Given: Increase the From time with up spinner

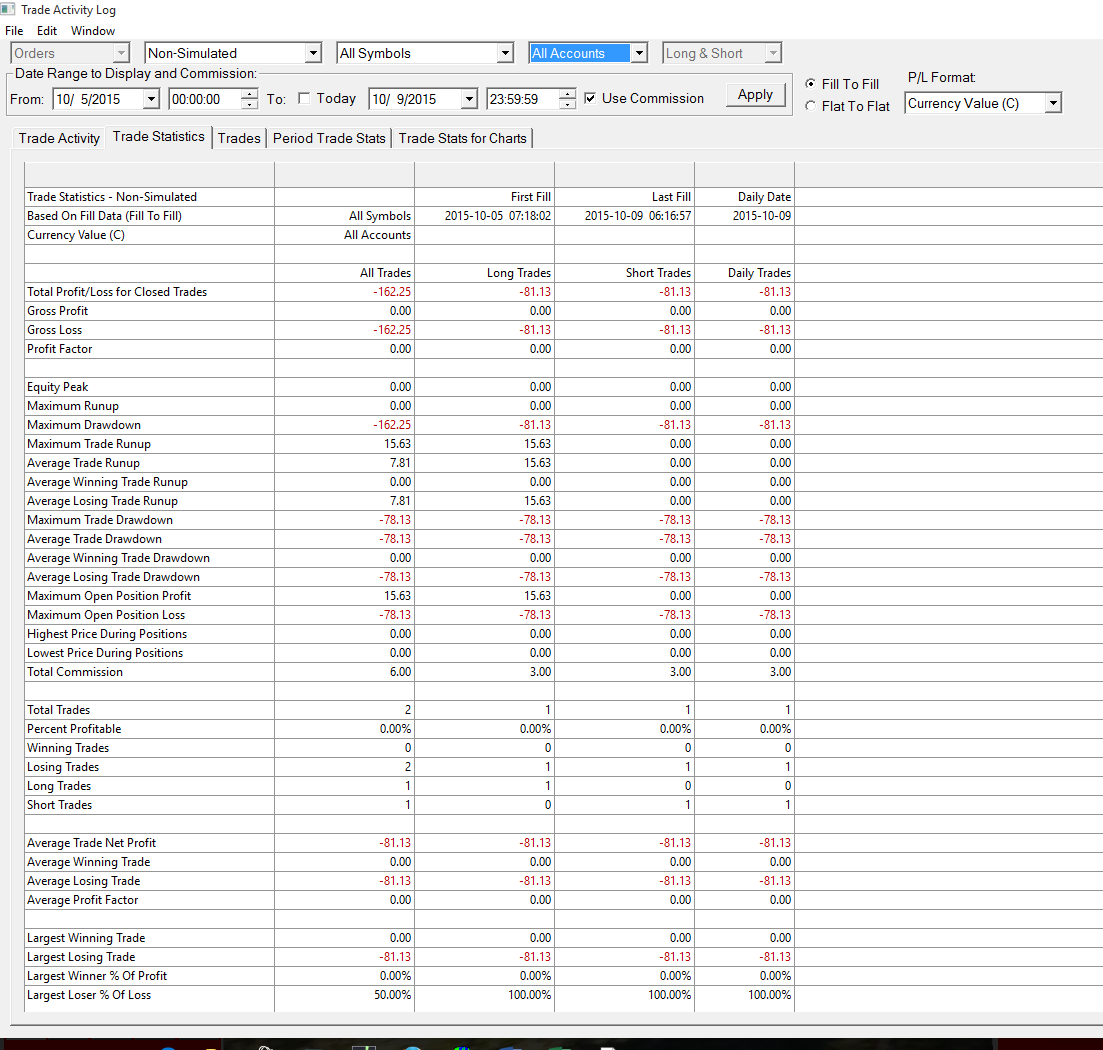Looking at the screenshot, I should 249,94.
